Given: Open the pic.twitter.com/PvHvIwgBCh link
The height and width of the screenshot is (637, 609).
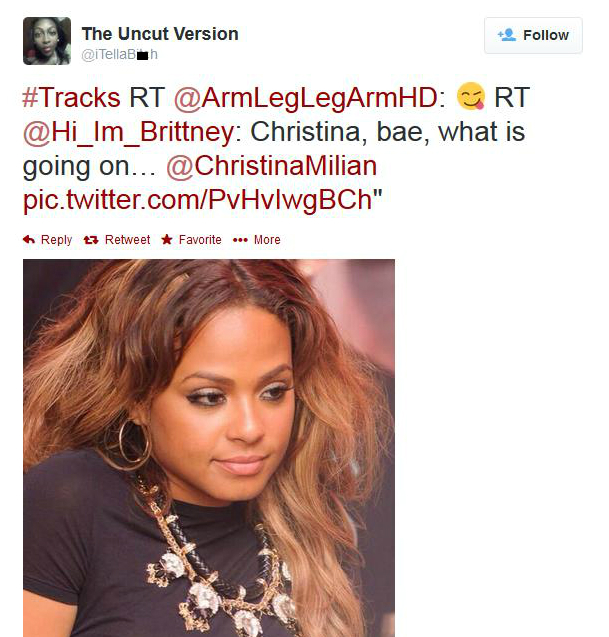Looking at the screenshot, I should click(x=197, y=200).
